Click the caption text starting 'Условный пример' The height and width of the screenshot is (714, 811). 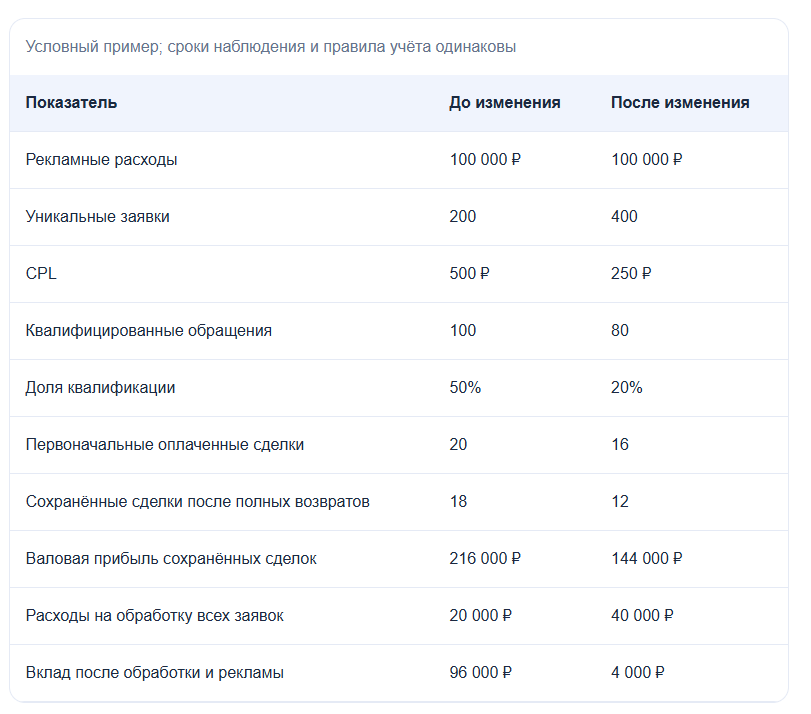tap(271, 47)
